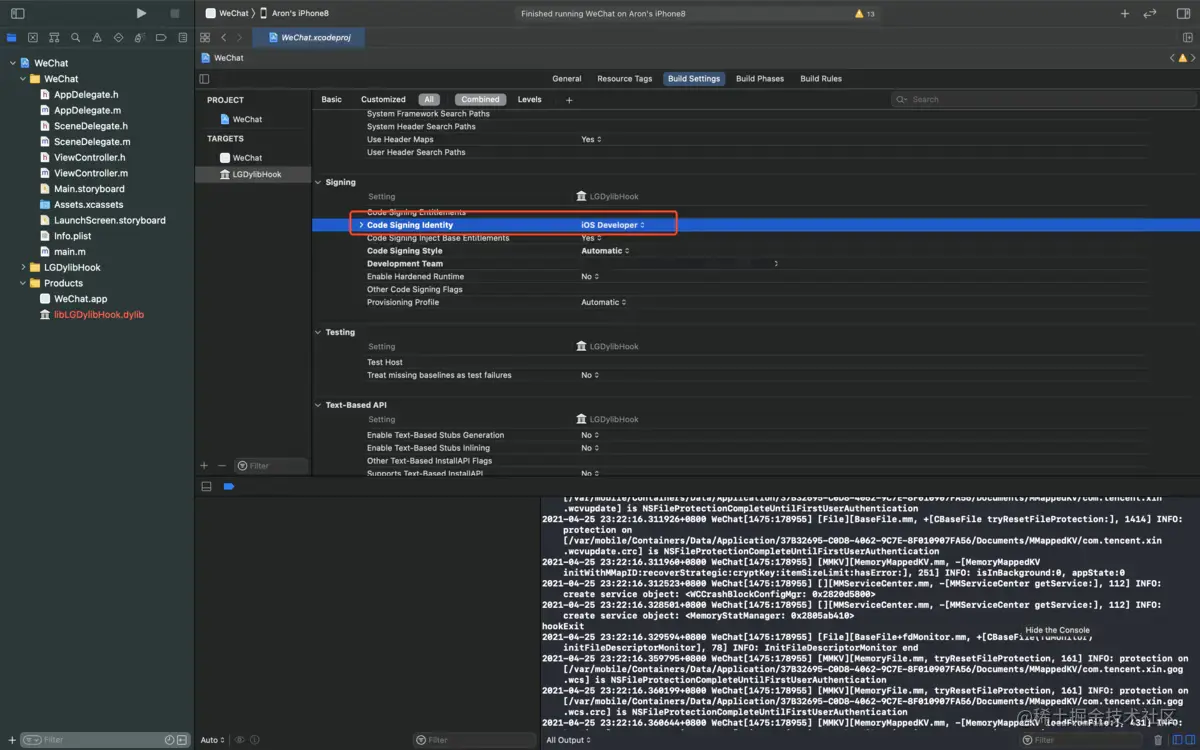Remove target with the minus button

(x=222, y=465)
